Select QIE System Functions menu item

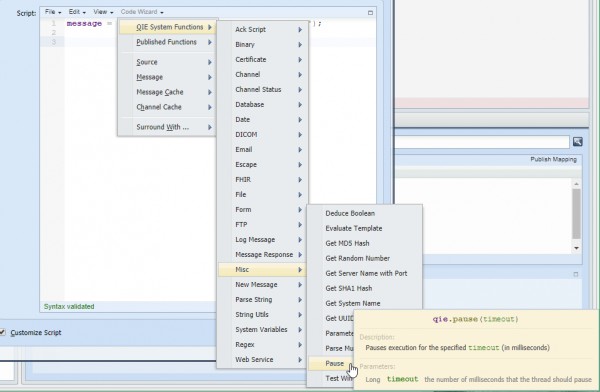tap(168, 27)
